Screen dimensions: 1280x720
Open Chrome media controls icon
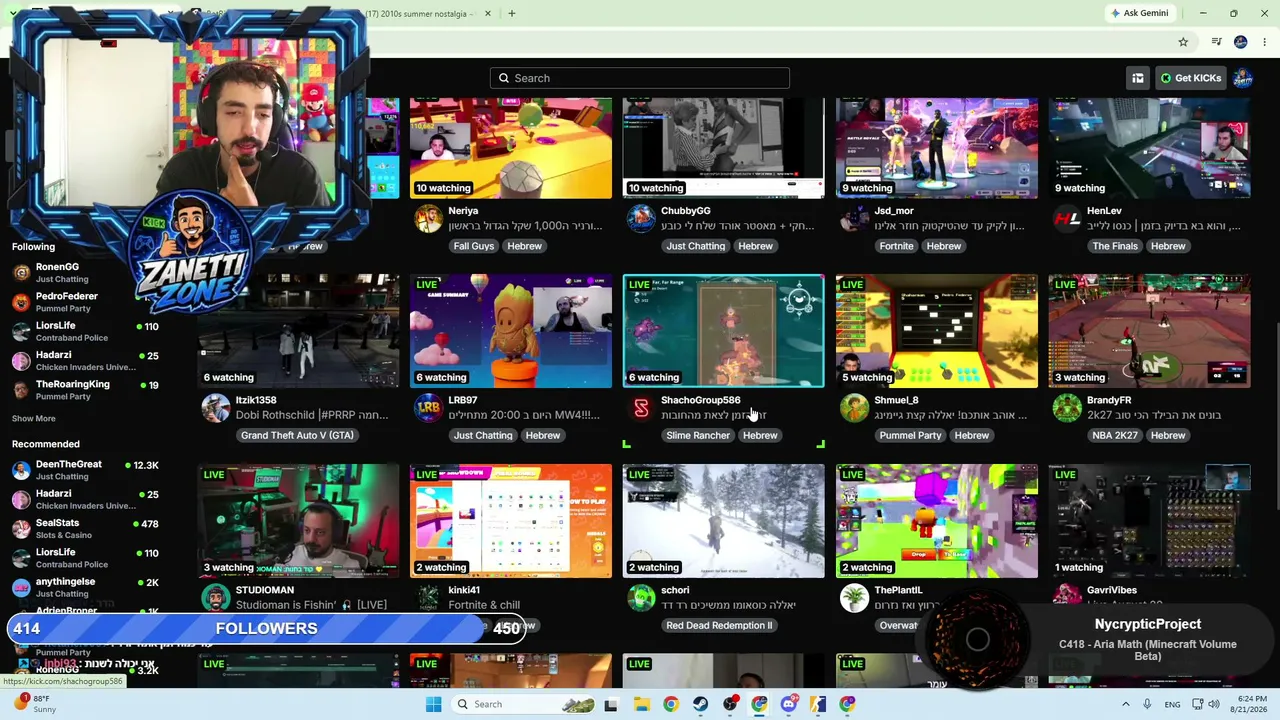(1216, 42)
